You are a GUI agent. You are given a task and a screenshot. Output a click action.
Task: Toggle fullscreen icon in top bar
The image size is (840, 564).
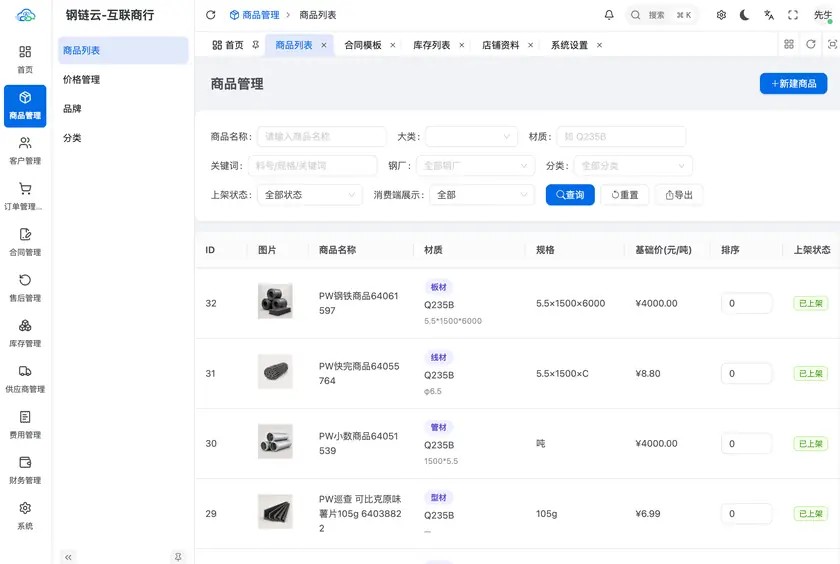793,15
